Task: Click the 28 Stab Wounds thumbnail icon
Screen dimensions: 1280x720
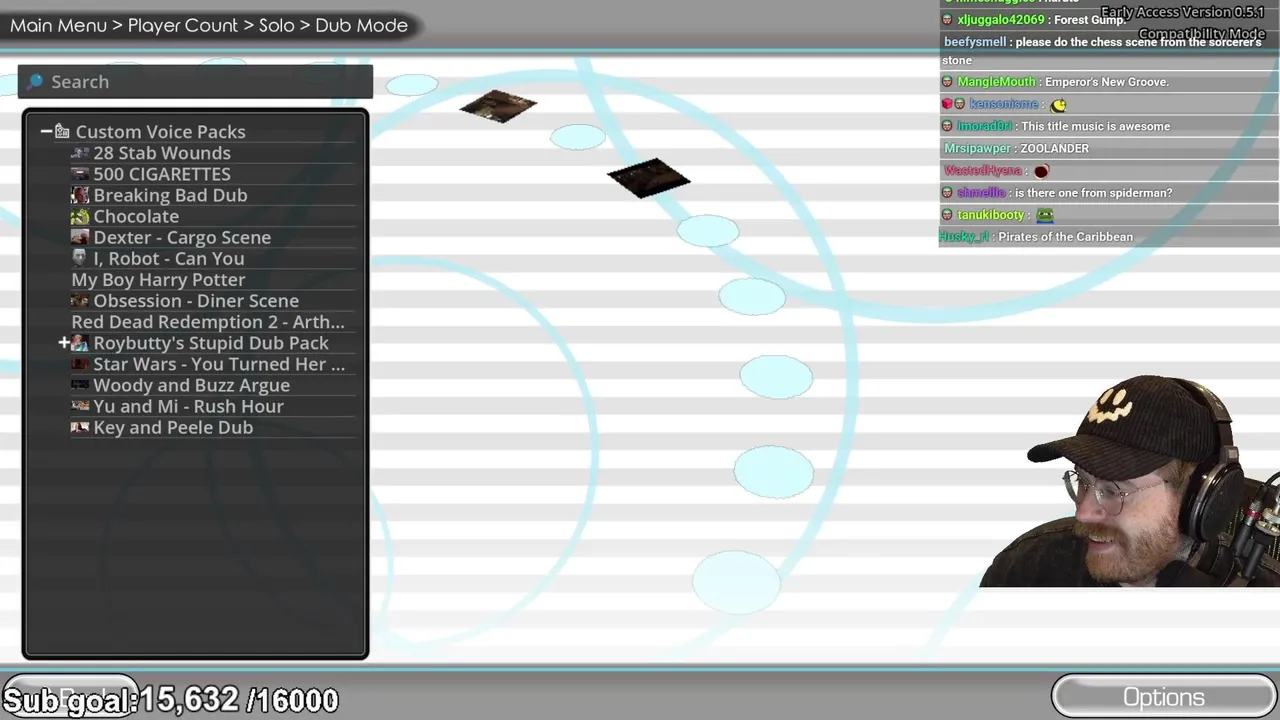Action: (80, 153)
